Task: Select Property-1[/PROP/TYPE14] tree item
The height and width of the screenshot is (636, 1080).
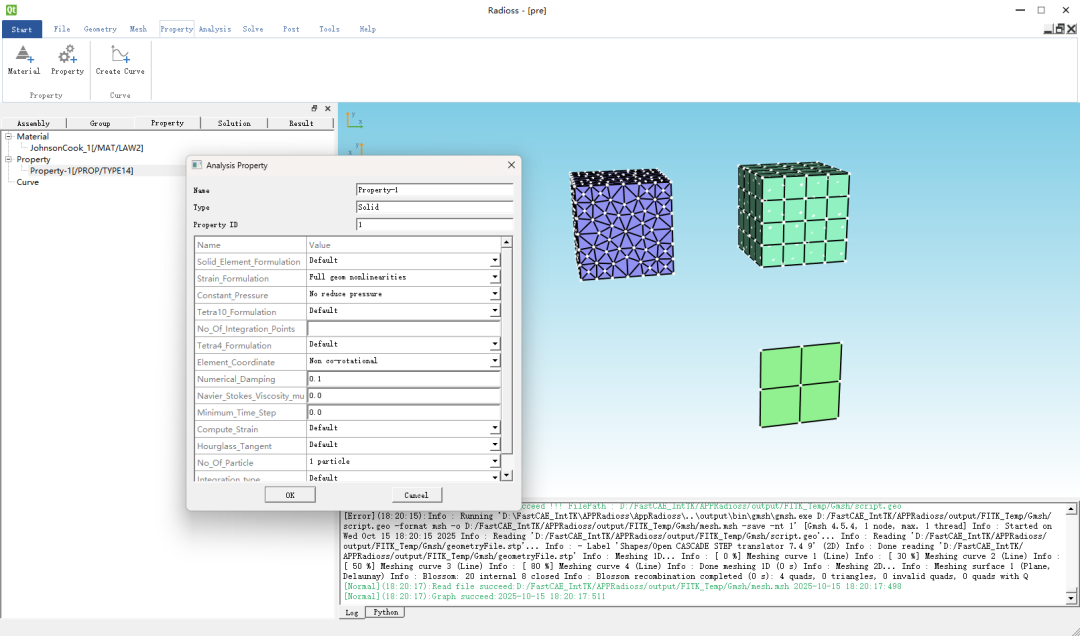Action: click(81, 170)
